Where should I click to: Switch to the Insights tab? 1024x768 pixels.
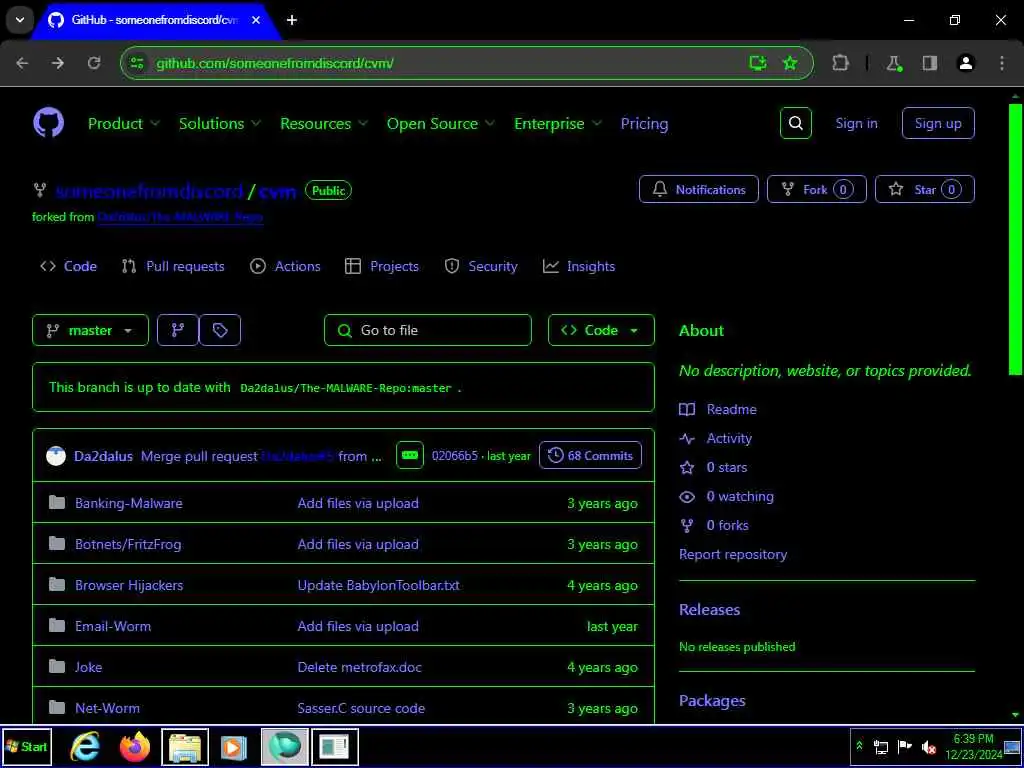pyautogui.click(x=579, y=266)
